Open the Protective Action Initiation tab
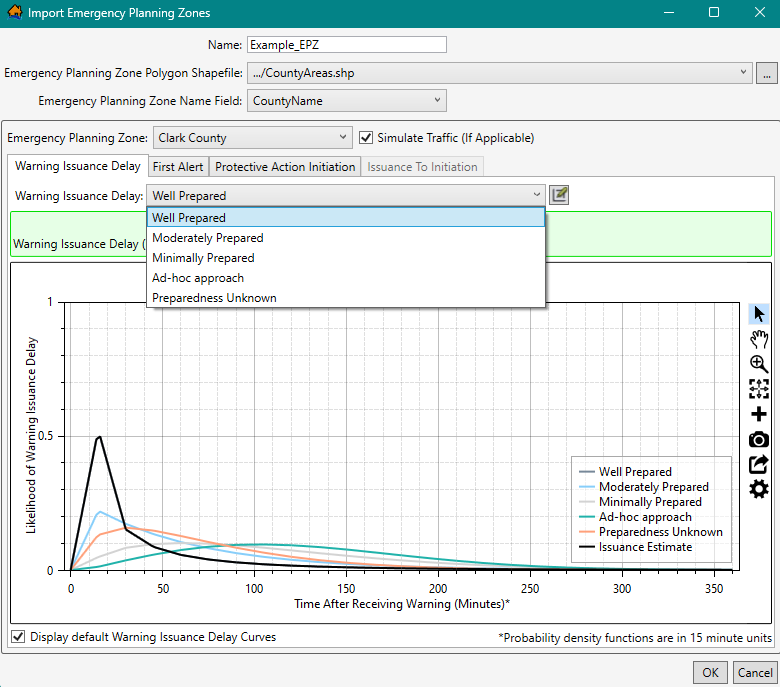The width and height of the screenshot is (780, 687). (x=285, y=167)
